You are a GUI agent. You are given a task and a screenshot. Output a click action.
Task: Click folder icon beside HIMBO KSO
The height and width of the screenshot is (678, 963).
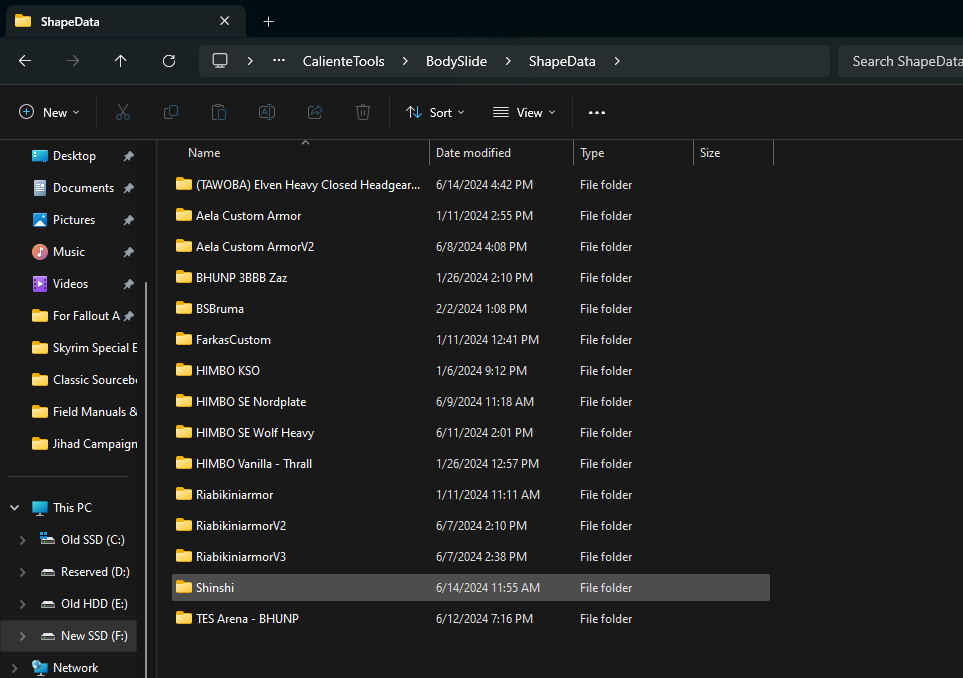point(184,370)
